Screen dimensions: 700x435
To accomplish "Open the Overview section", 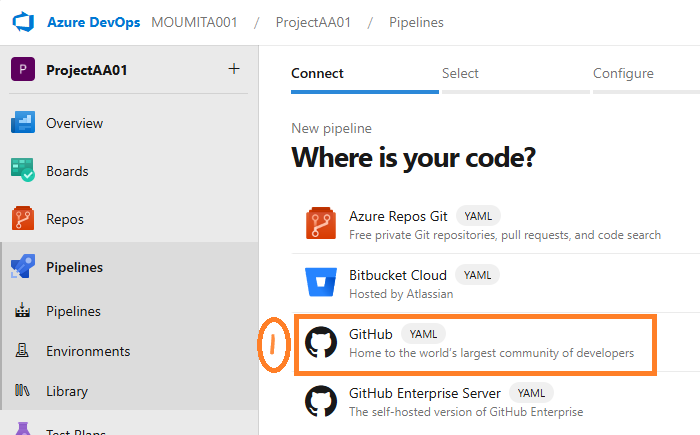I will point(75,123).
